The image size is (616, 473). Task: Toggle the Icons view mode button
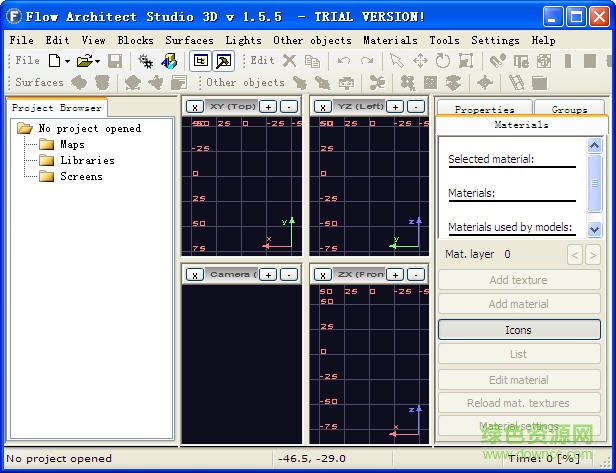519,330
